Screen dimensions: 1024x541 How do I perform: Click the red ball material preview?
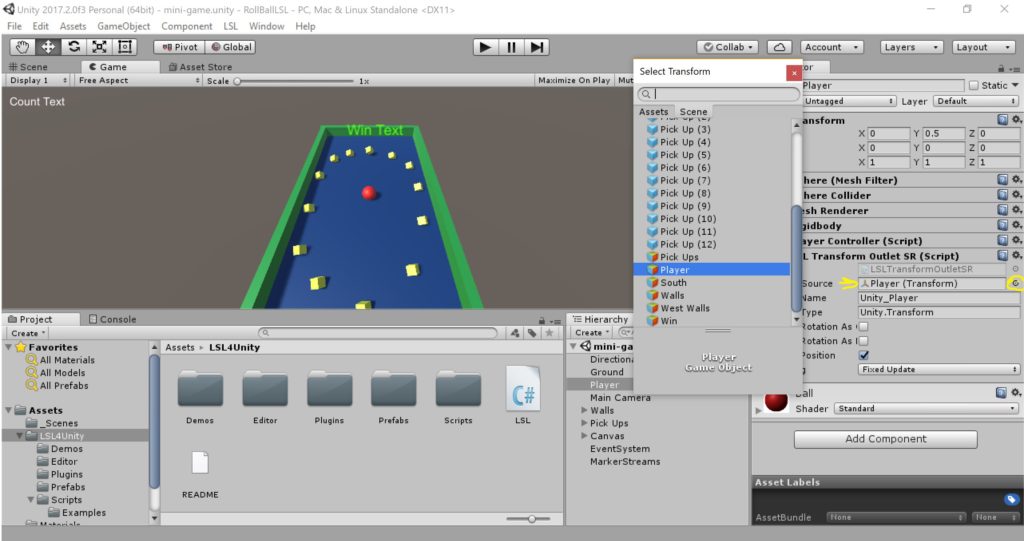coord(776,401)
